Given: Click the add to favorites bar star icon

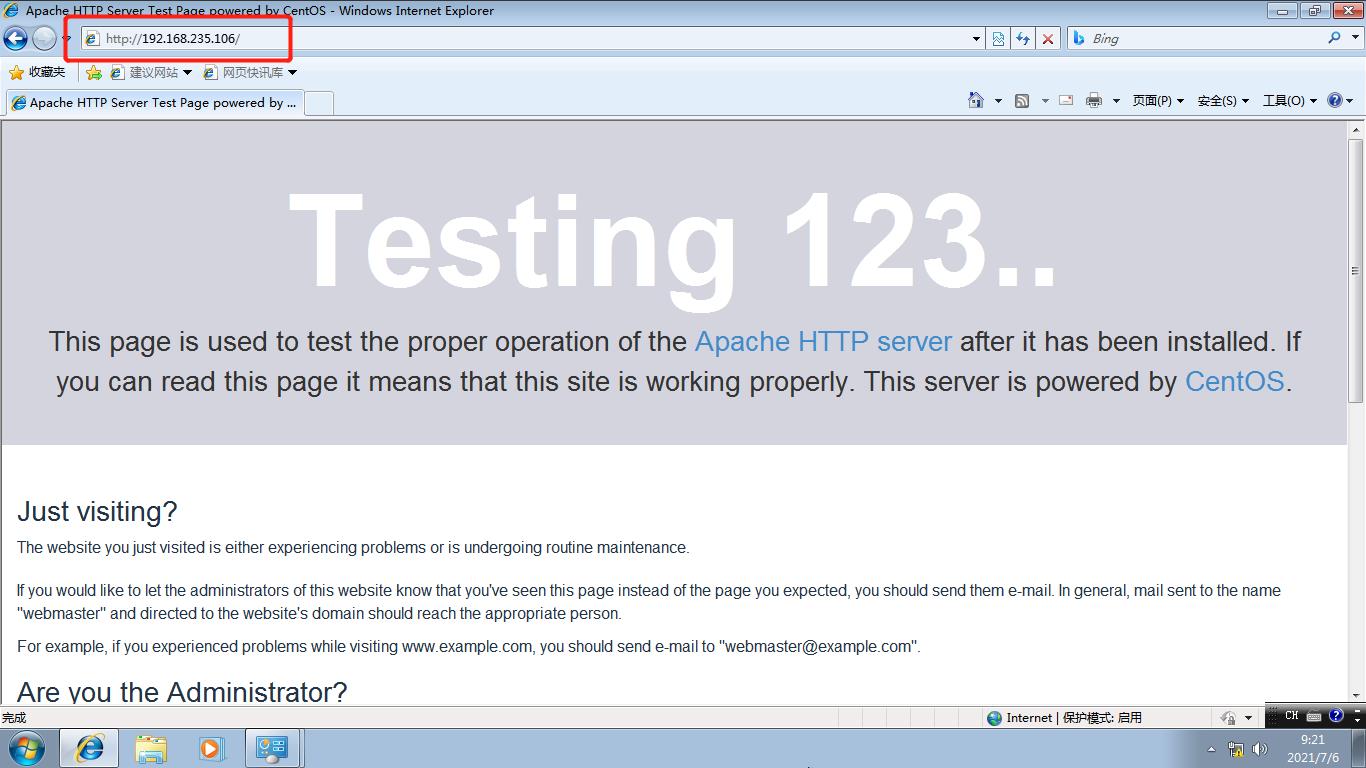Looking at the screenshot, I should pos(93,72).
